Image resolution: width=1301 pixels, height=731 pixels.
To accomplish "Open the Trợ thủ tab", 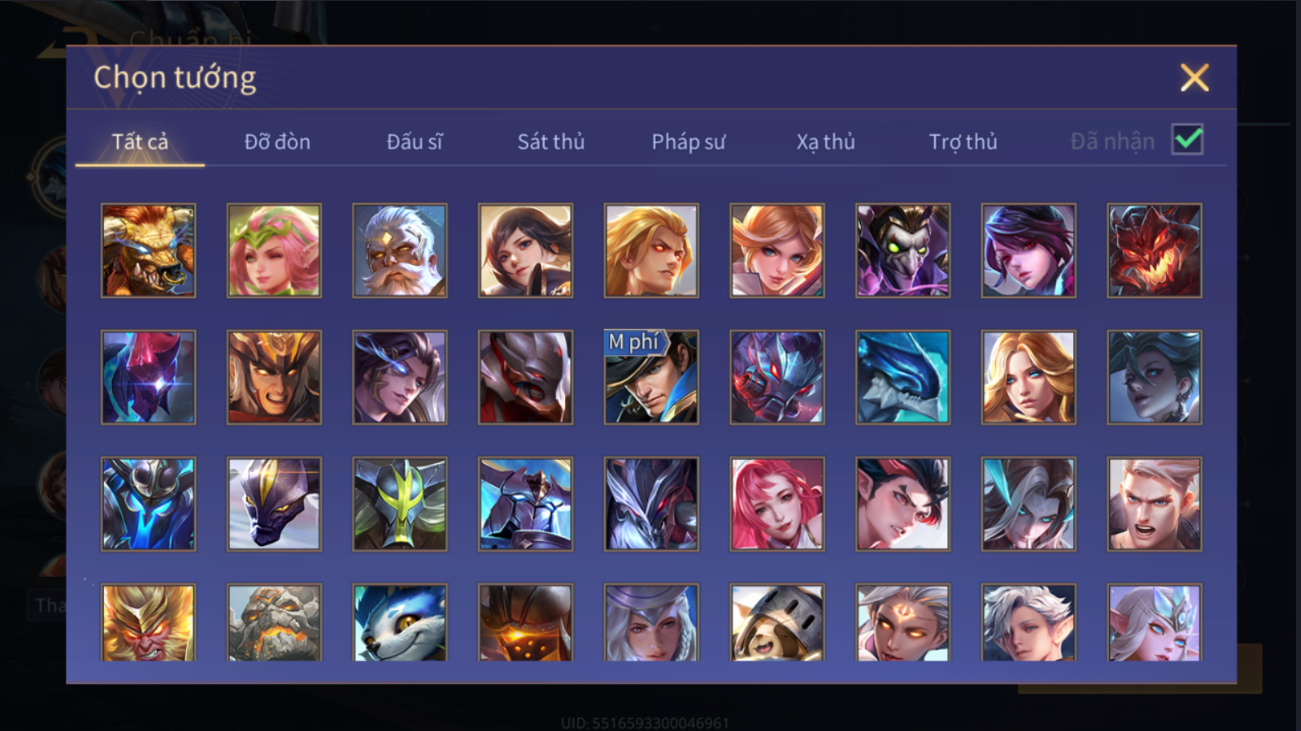I will click(x=963, y=142).
